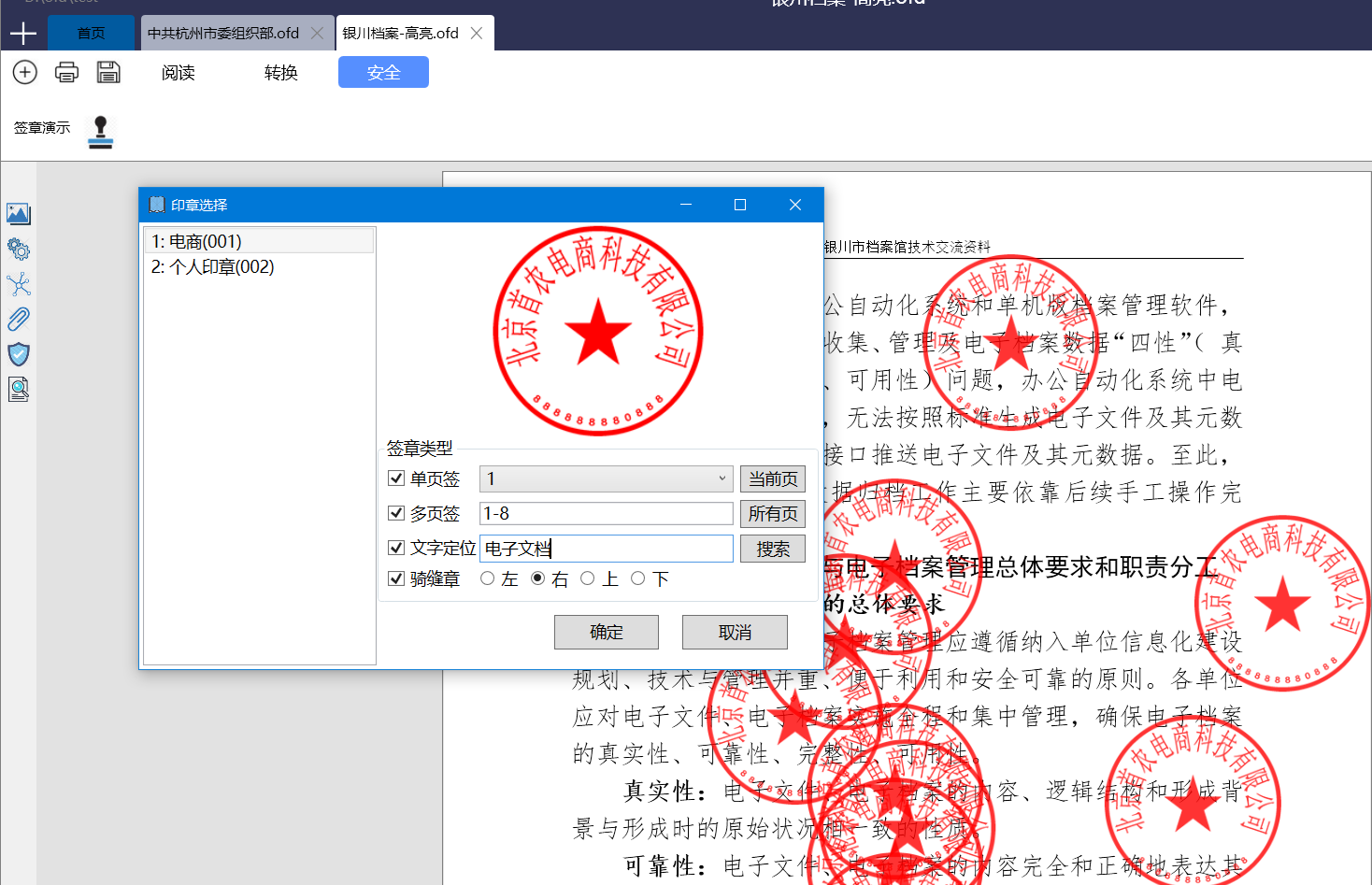Select the stamp signature tool under 签章演示

100,132
